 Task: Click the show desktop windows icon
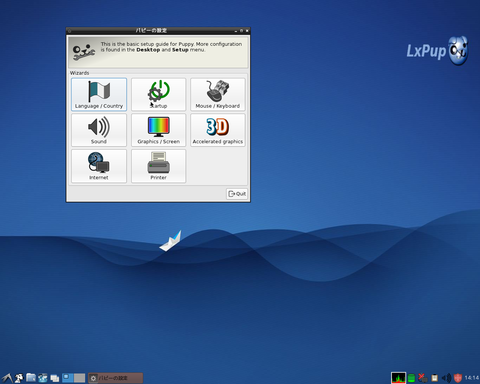pyautogui.click(x=55, y=378)
